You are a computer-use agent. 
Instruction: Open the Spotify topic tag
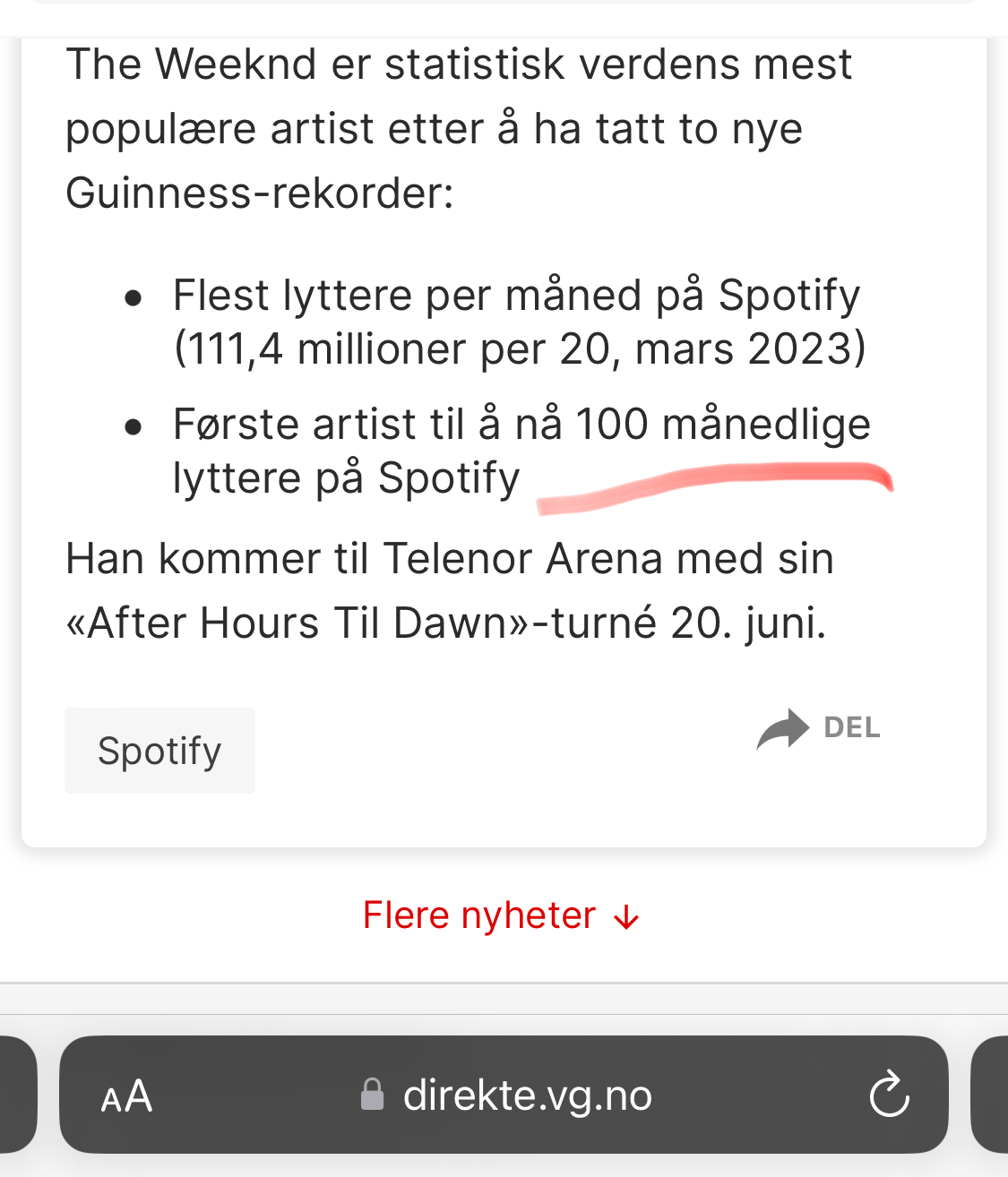point(159,751)
